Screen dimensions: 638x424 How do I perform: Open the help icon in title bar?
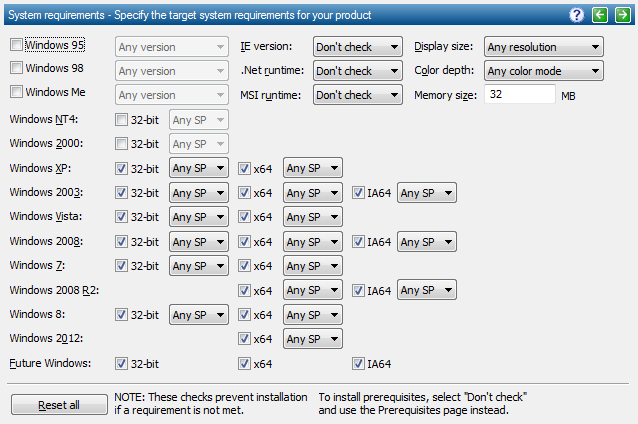[577, 15]
